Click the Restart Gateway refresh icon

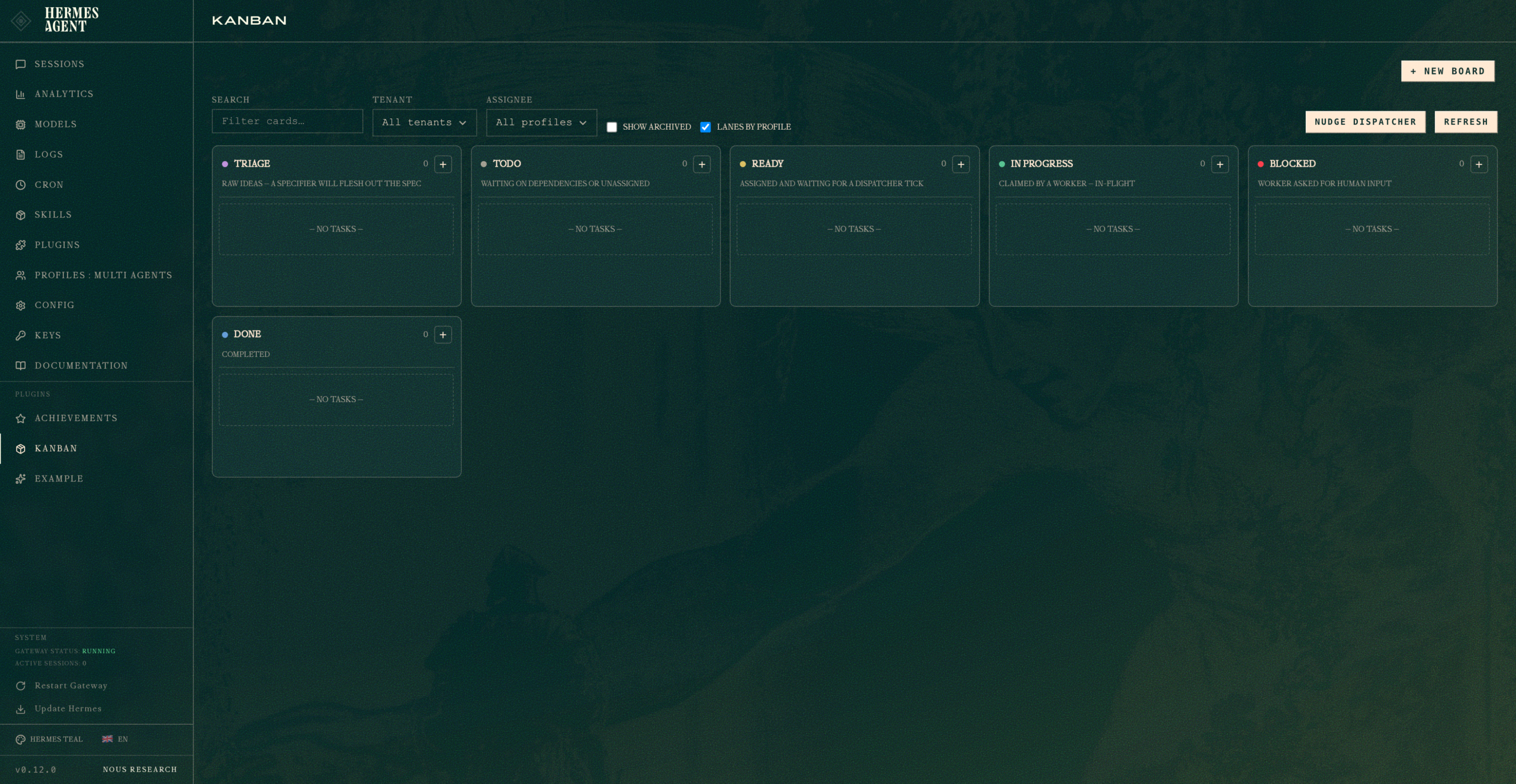pyautogui.click(x=21, y=686)
